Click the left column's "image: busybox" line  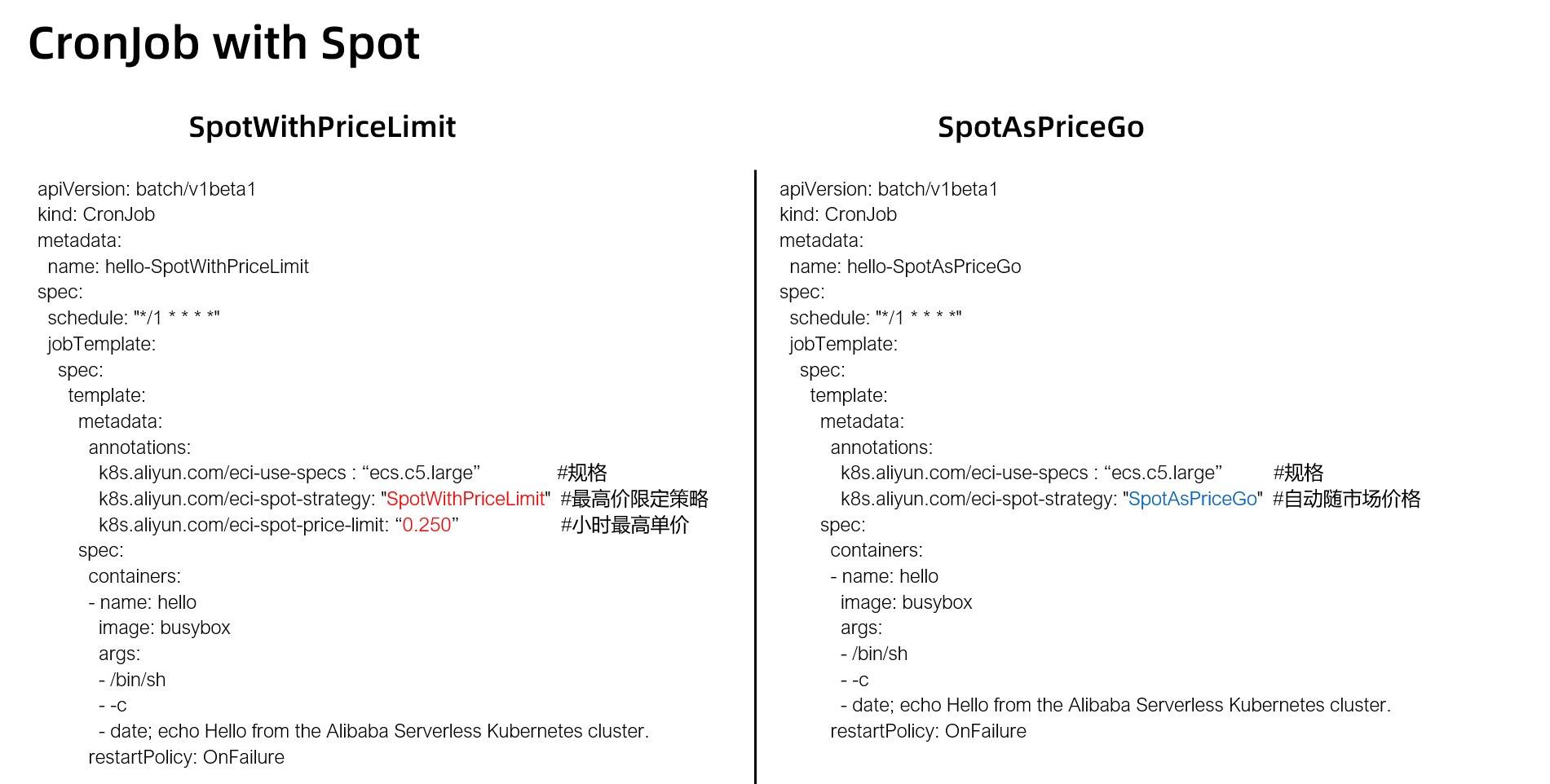tap(164, 628)
